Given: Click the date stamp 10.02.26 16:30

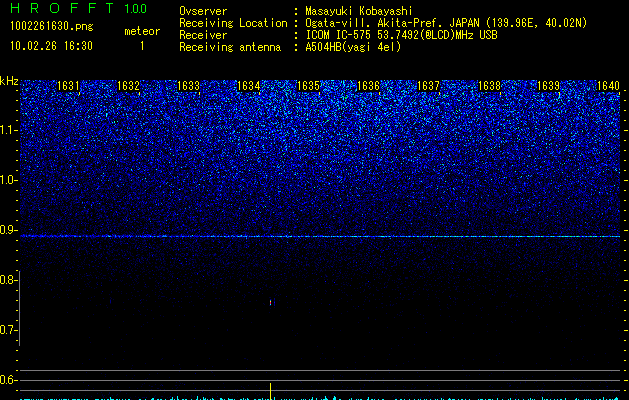Looking at the screenshot, I should click(51, 46).
